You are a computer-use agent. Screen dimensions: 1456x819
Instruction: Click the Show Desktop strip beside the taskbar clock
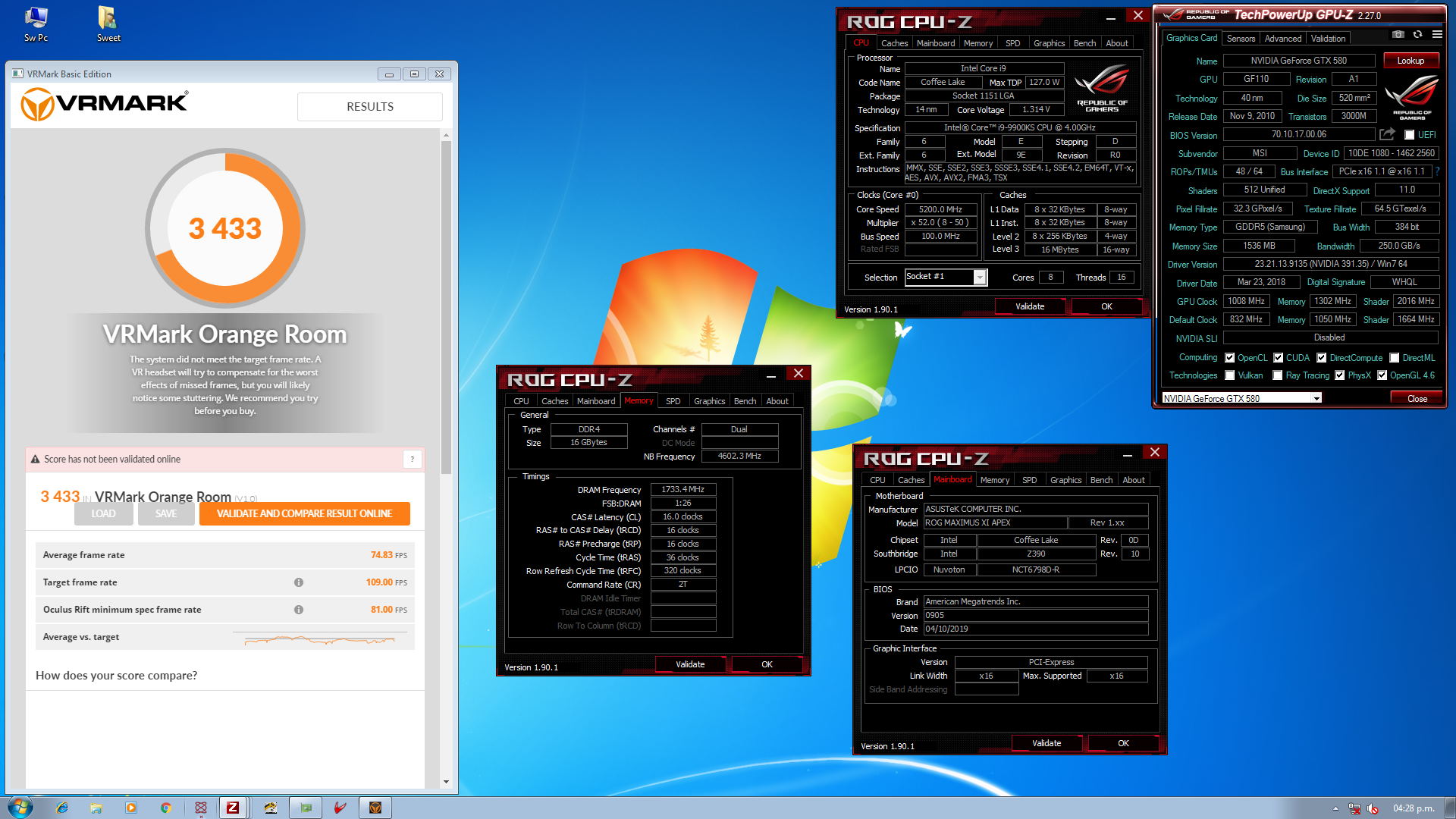(1450, 808)
